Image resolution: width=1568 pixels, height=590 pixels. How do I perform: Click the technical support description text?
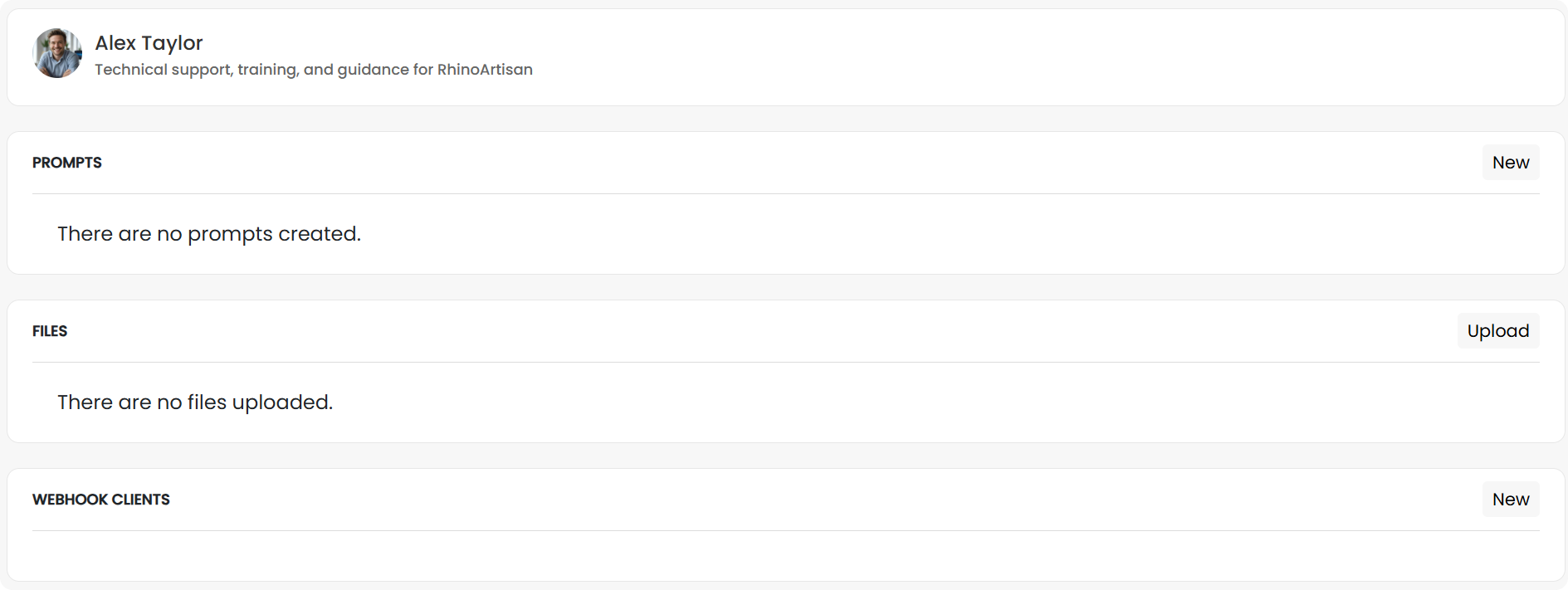pyautogui.click(x=314, y=70)
